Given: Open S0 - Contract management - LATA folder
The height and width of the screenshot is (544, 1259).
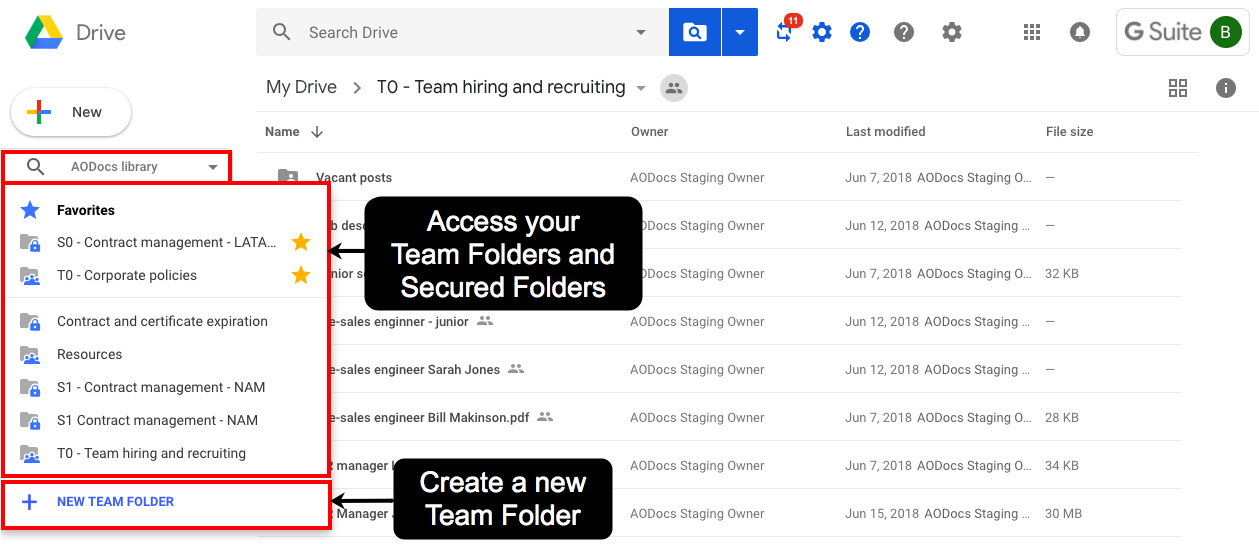Looking at the screenshot, I should (x=166, y=242).
